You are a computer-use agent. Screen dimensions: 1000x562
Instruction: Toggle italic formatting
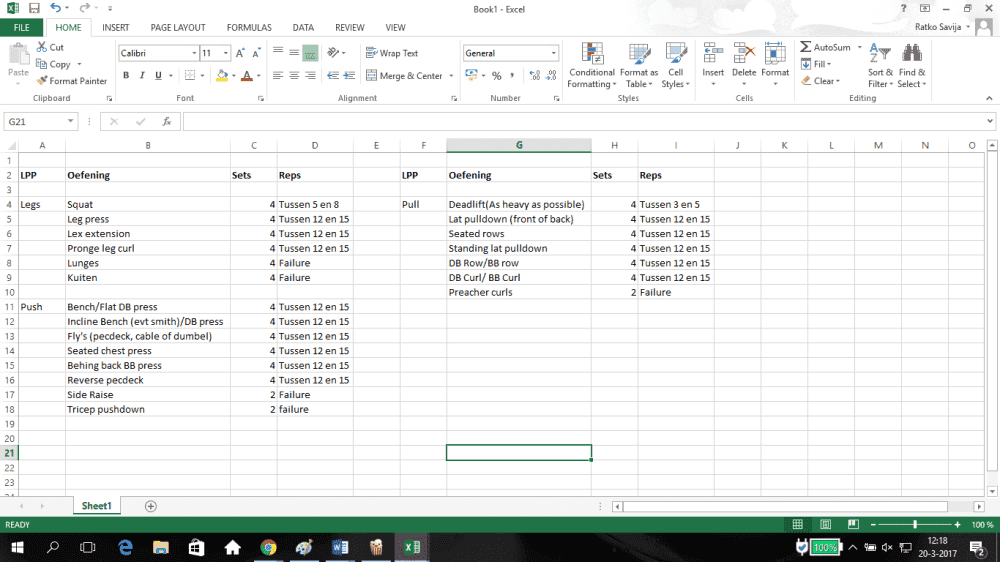pyautogui.click(x=143, y=76)
